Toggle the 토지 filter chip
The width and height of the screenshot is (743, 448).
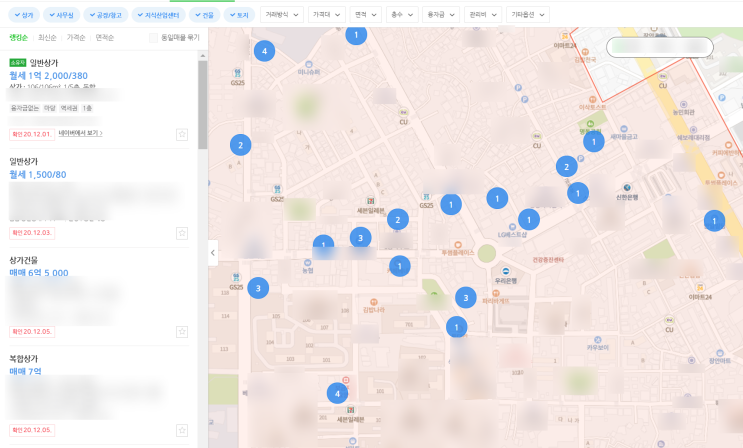239,15
